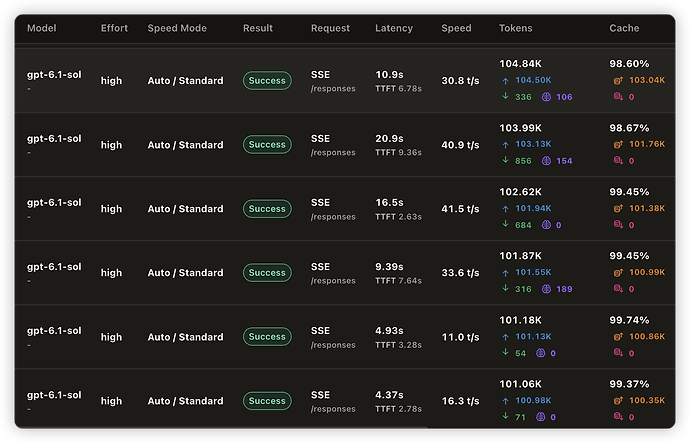
Task: Click the brain icon beside 154
Action: [x=546, y=161]
